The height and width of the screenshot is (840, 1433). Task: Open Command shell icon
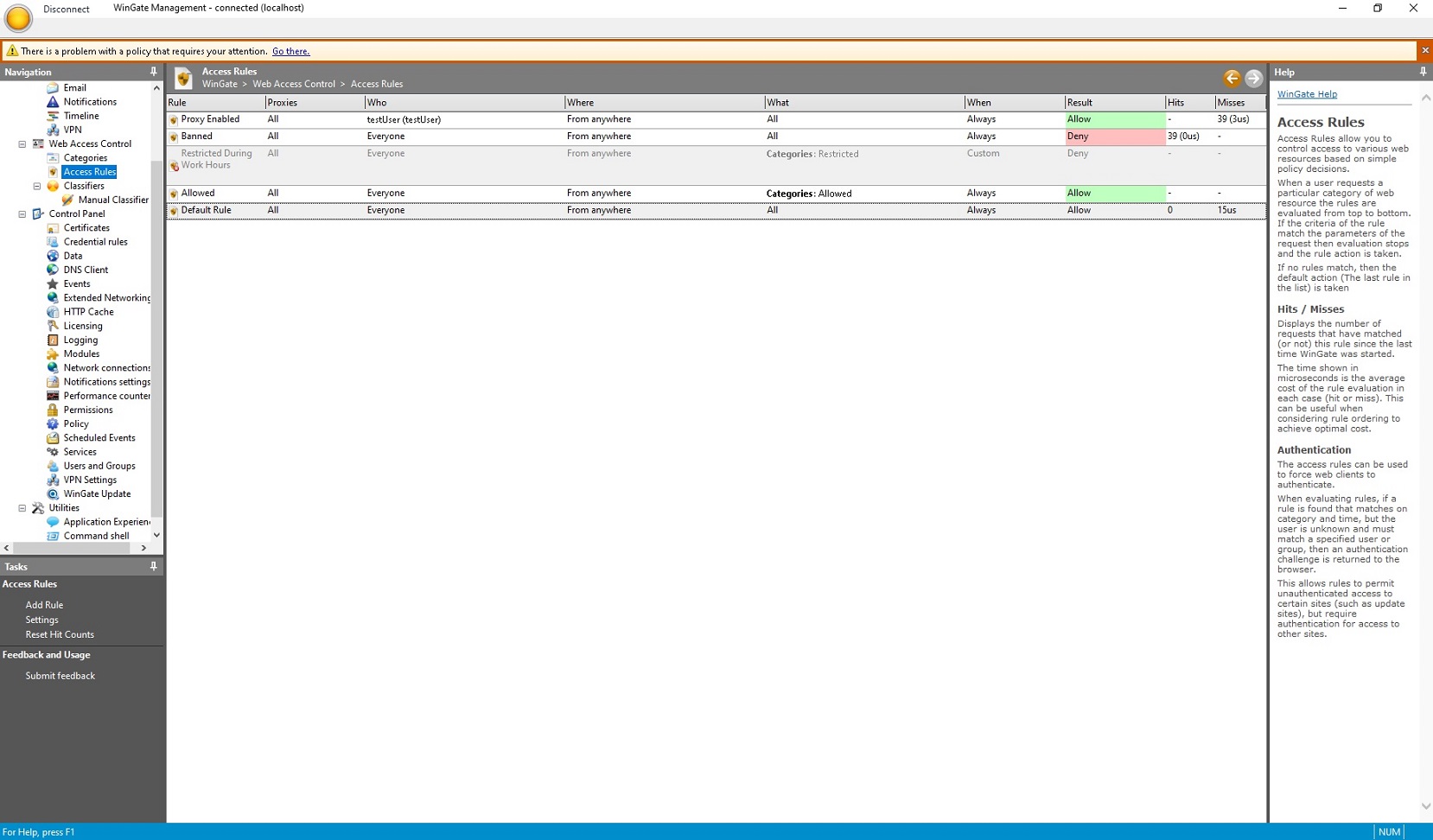[x=53, y=536]
